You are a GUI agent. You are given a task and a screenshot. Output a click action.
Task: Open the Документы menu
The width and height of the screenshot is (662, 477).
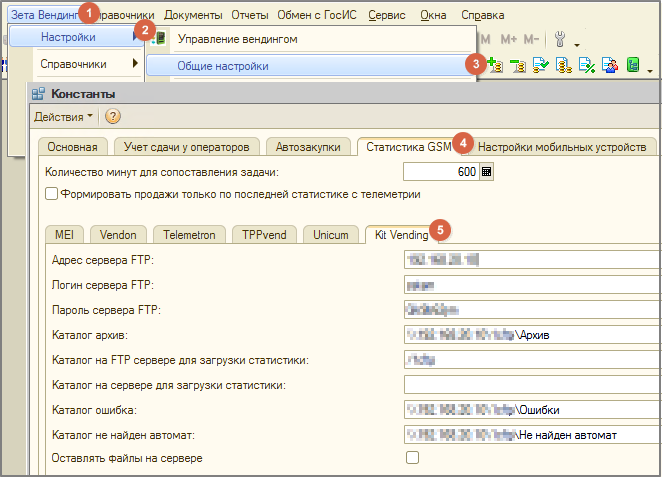193,15
